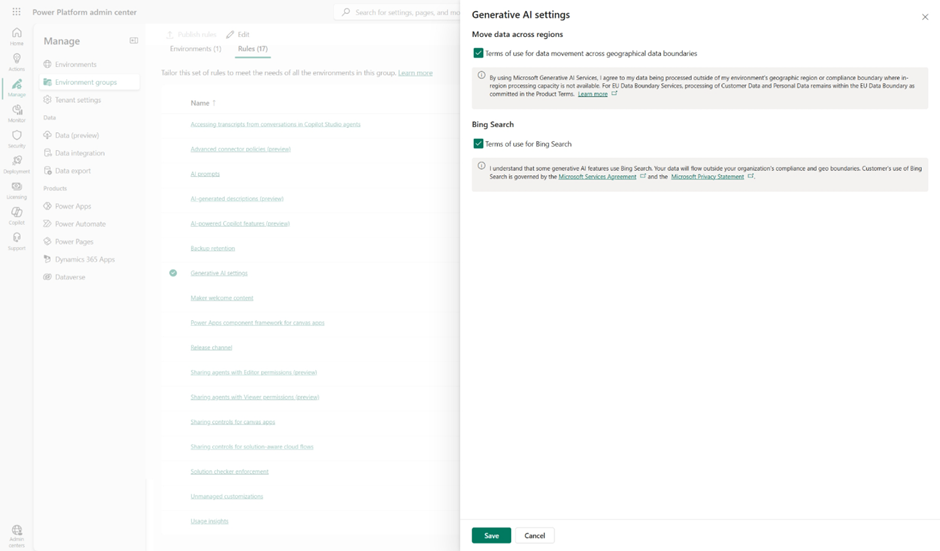This screenshot has height=551, width=940.
Task: Open Sharing agents with Editor permissions rule
Action: point(254,372)
